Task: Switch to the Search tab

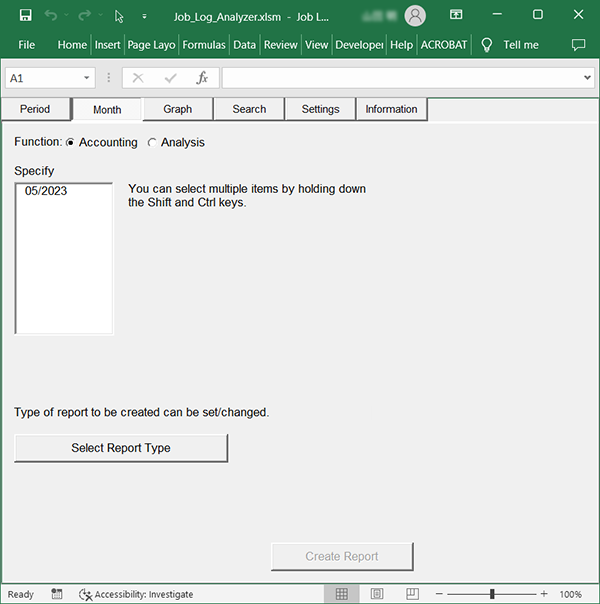Action: pos(249,109)
